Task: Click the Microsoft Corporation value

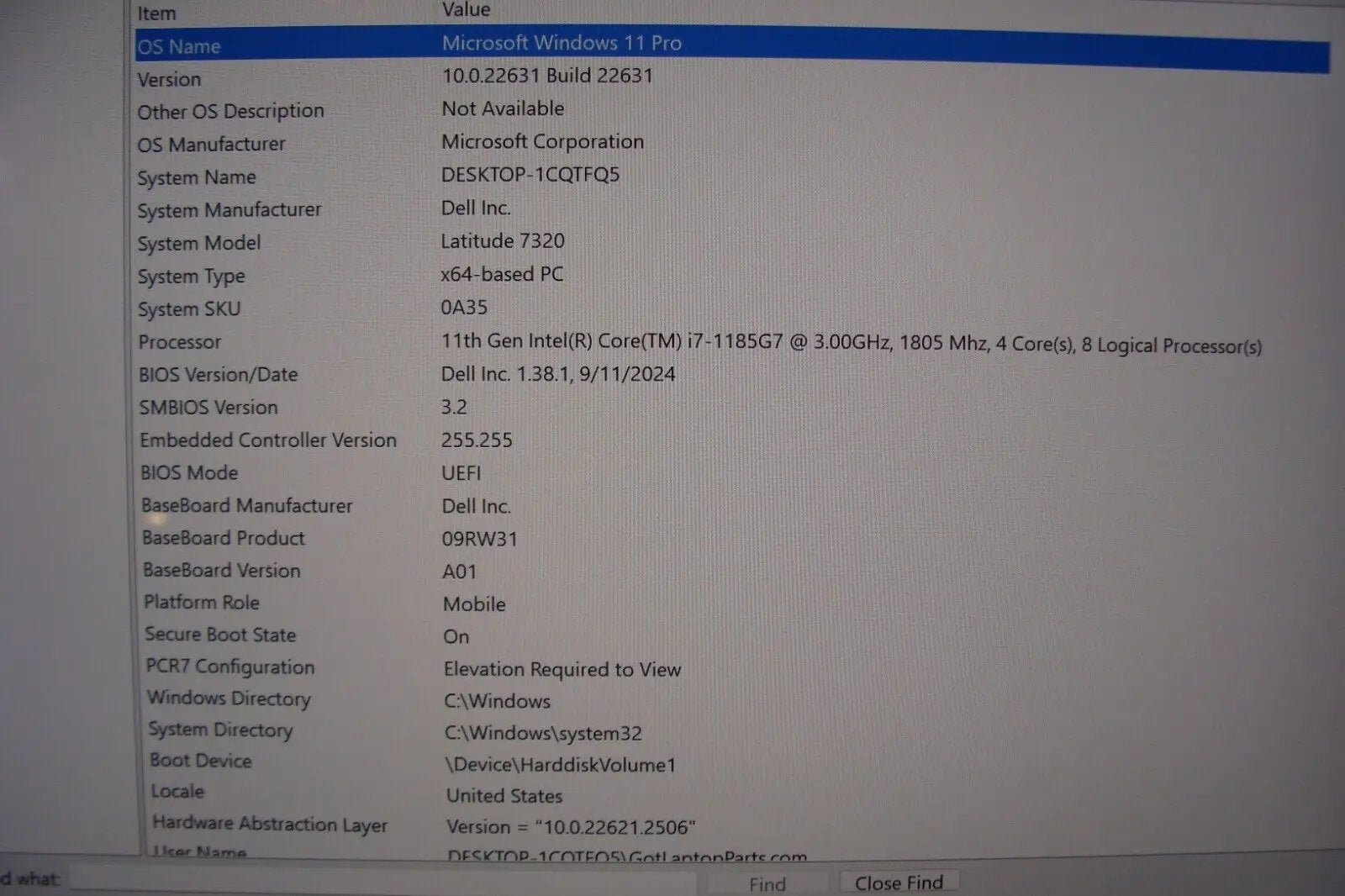Action: 542,141
